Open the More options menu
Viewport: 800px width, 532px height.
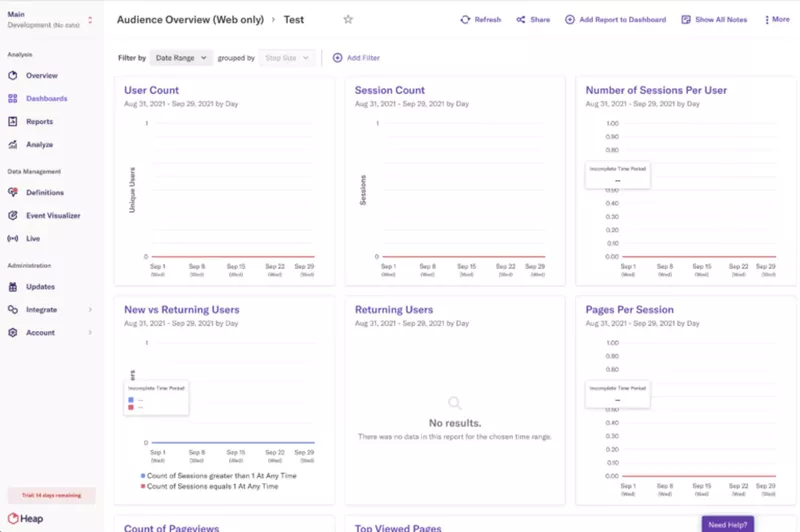coord(775,19)
